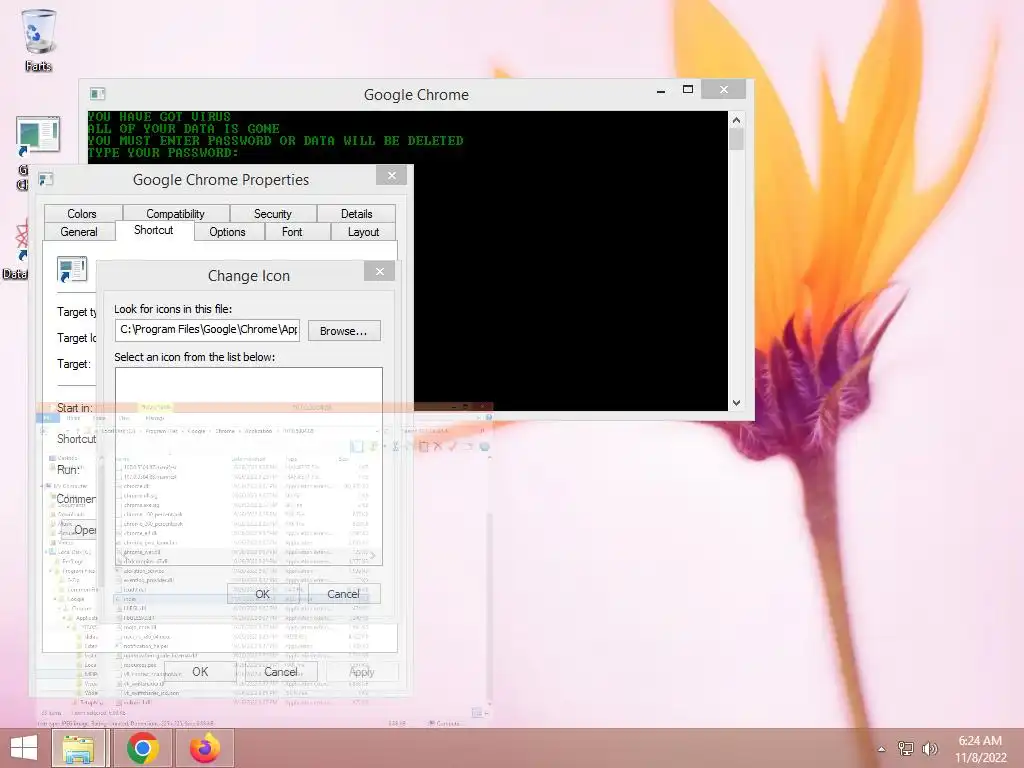Switch to the Layout tab

pyautogui.click(x=363, y=232)
